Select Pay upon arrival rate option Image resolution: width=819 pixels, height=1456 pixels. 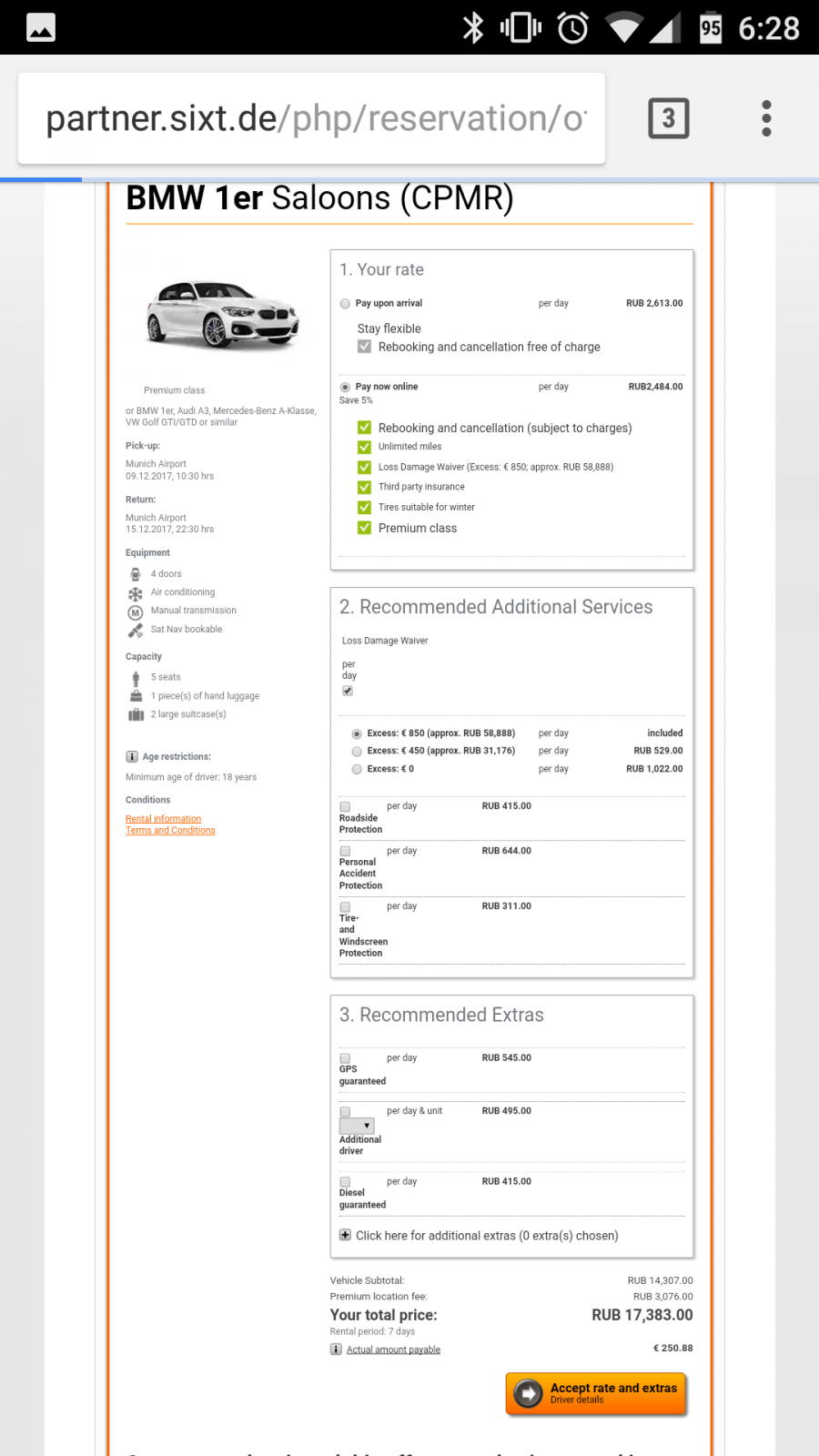345,304
